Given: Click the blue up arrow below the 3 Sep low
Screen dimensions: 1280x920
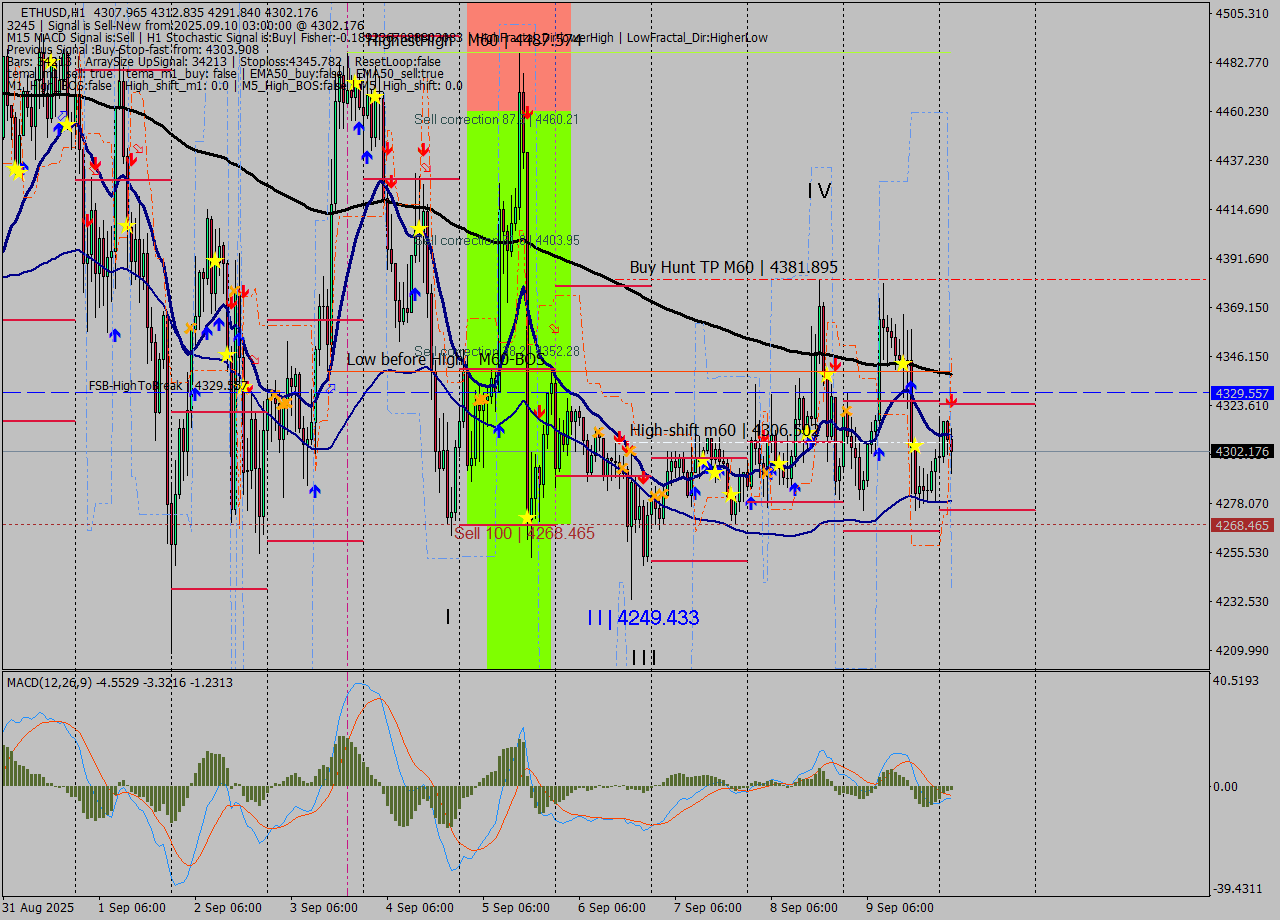Looking at the screenshot, I should 316,488.
